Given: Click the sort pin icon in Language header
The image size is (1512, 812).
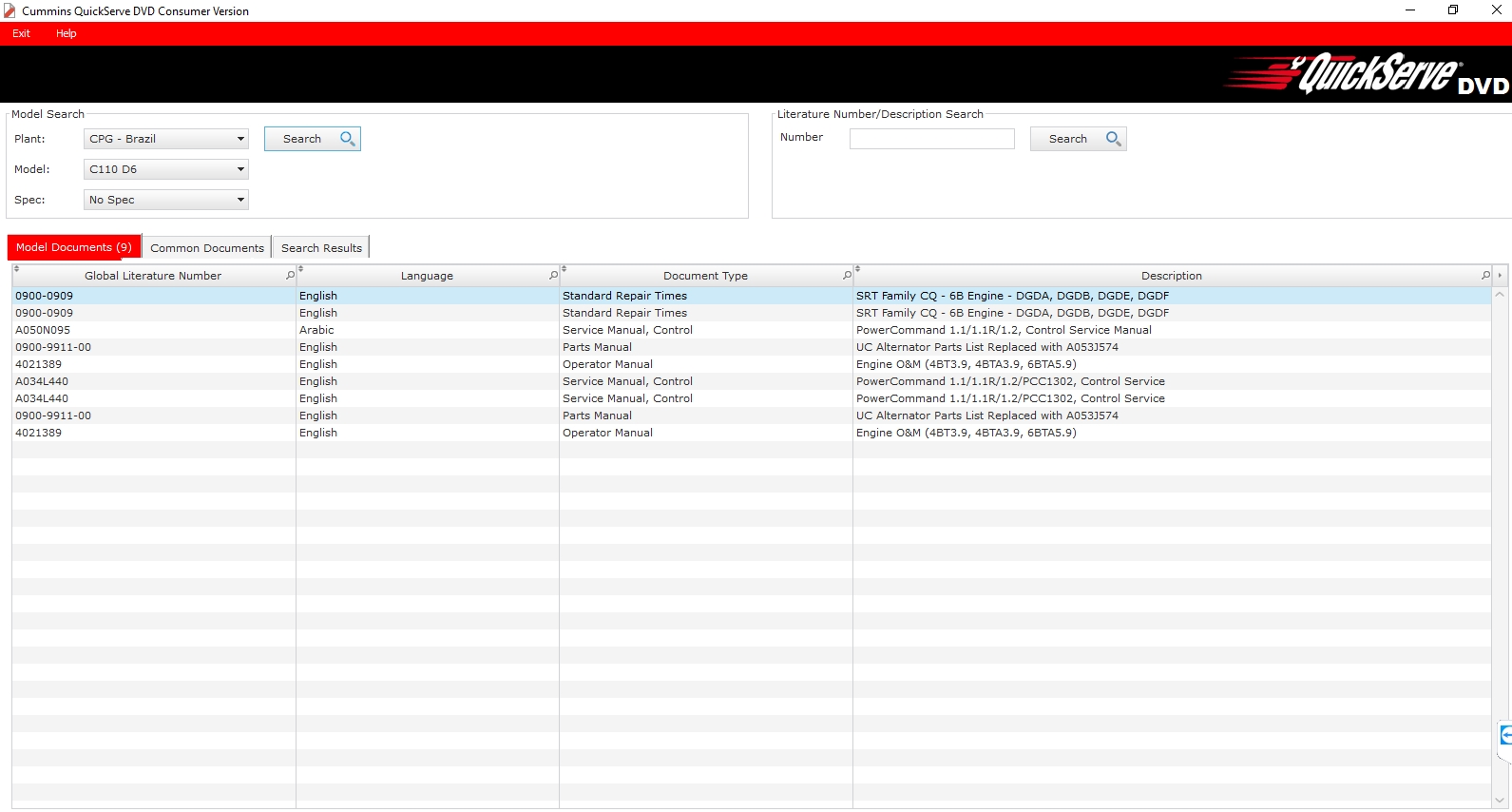Looking at the screenshot, I should (301, 269).
